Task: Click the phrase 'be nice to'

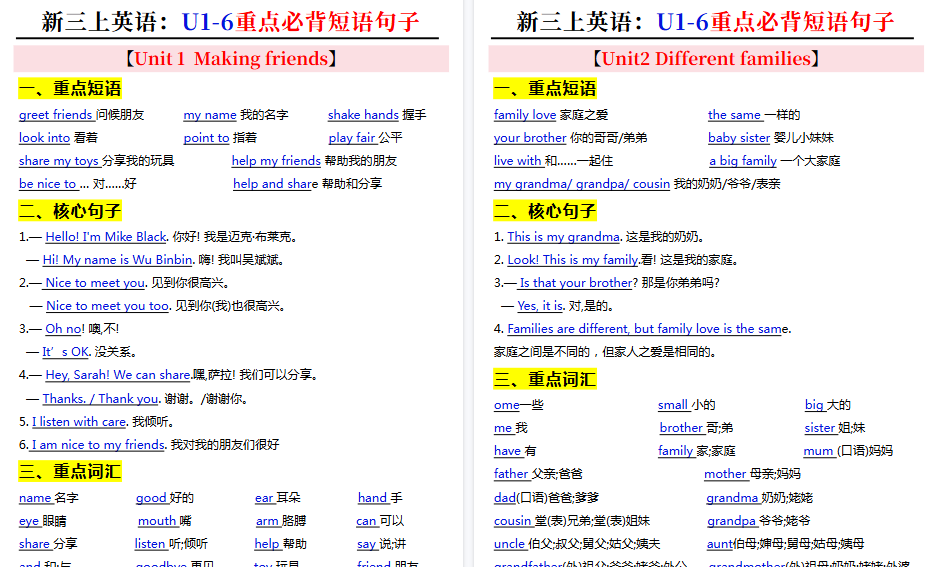Action: pyautogui.click(x=47, y=184)
